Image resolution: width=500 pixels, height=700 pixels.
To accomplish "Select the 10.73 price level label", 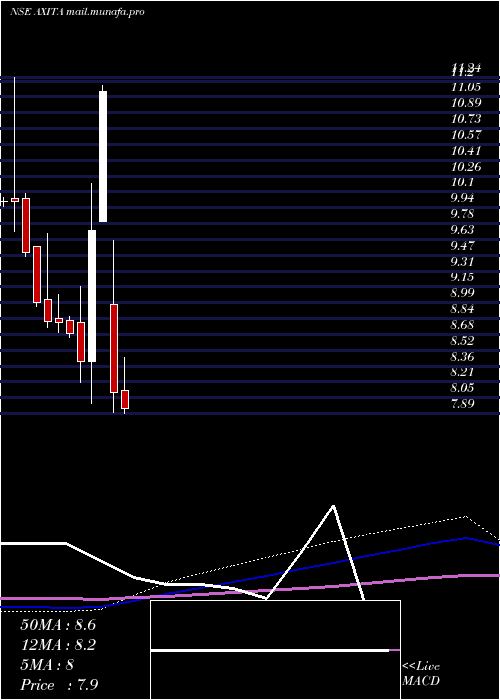I will tap(466, 119).
